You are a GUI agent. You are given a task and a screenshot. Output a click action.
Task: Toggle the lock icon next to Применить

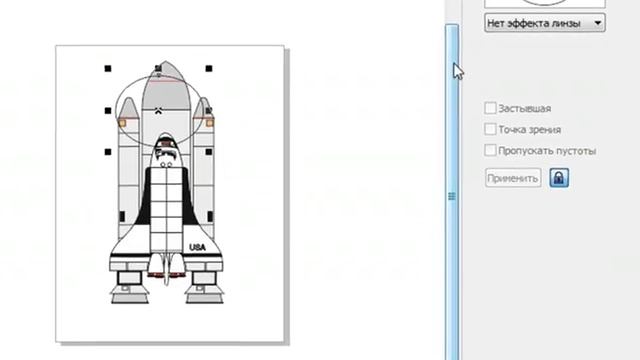pyautogui.click(x=559, y=178)
